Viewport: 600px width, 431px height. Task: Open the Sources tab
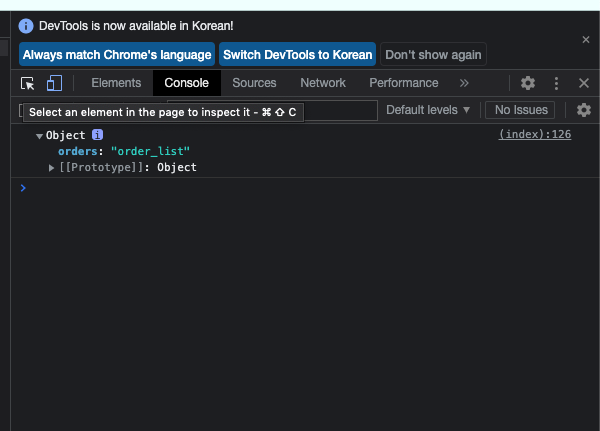[254, 83]
